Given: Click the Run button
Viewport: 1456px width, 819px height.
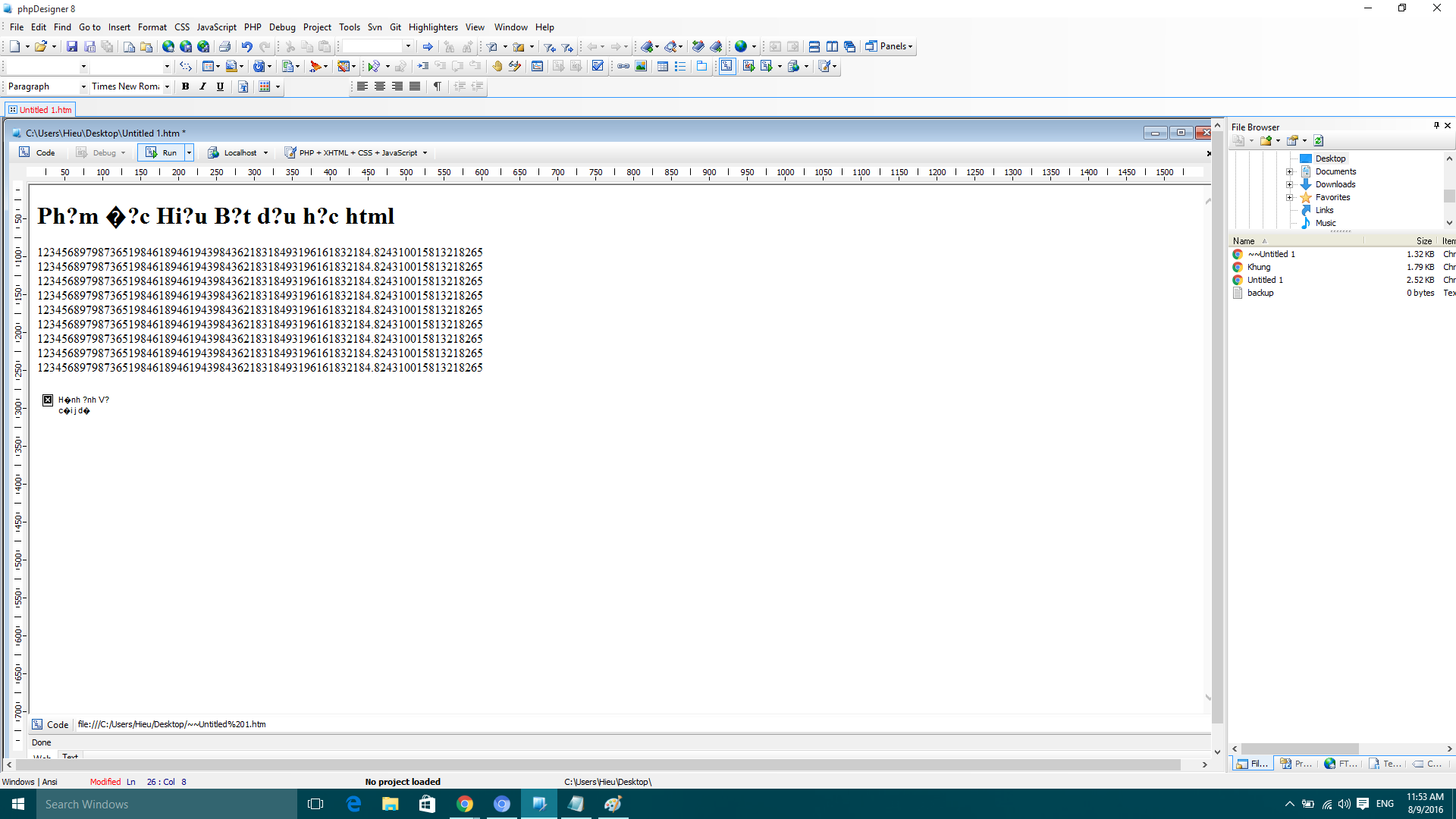Looking at the screenshot, I should tap(162, 152).
